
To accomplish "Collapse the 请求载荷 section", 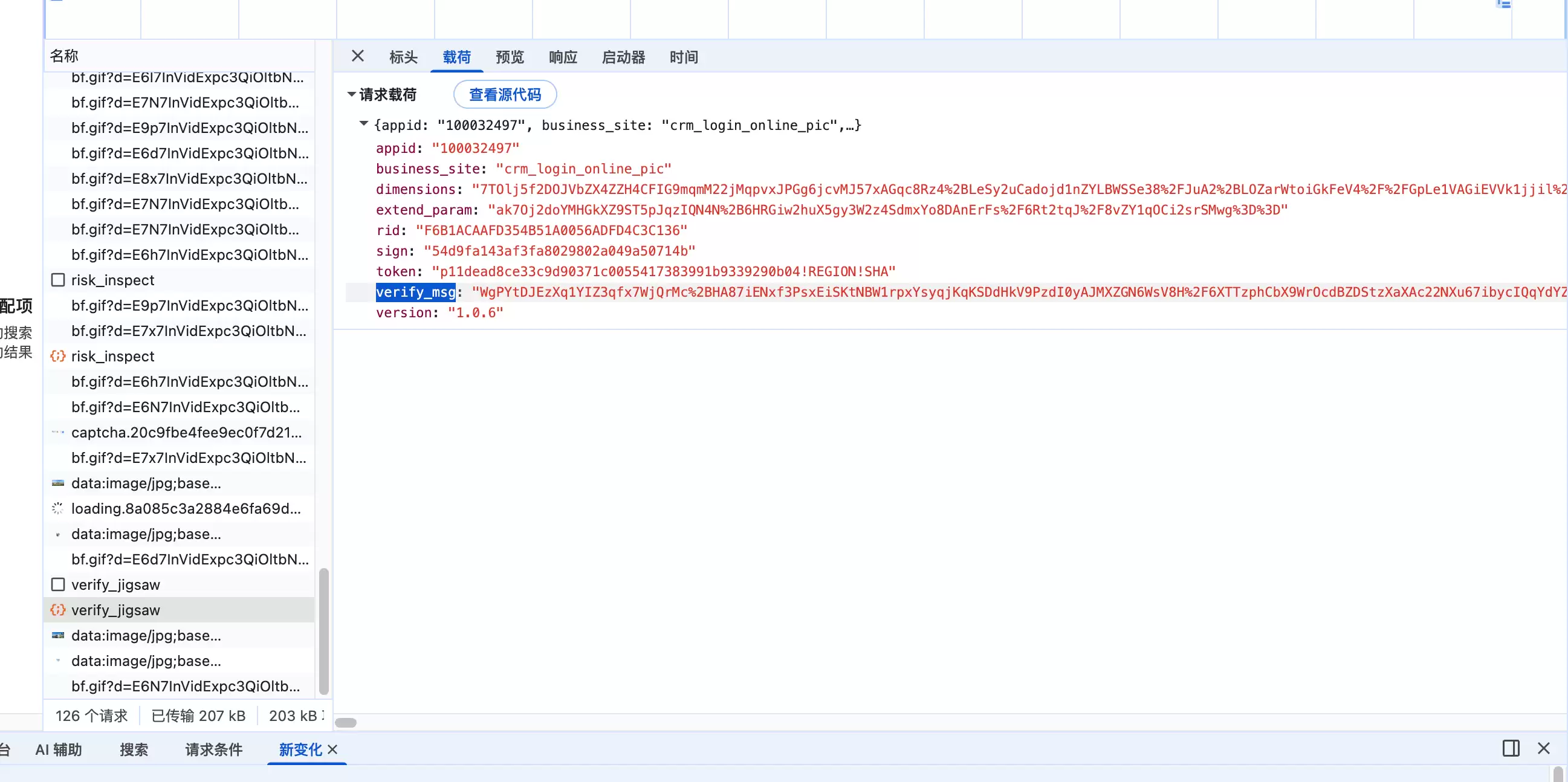I will [x=351, y=94].
